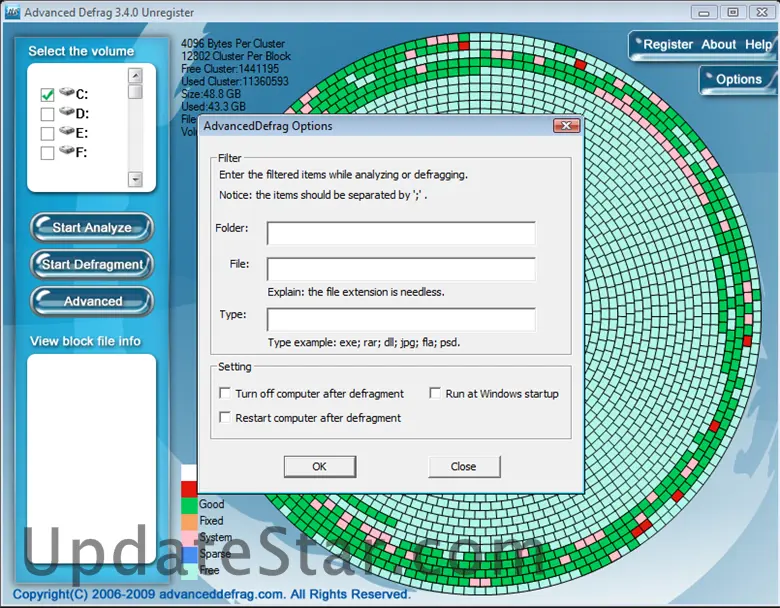Image resolution: width=780 pixels, height=608 pixels.
Task: Enable Turn off computer after defragment
Action: [x=225, y=393]
